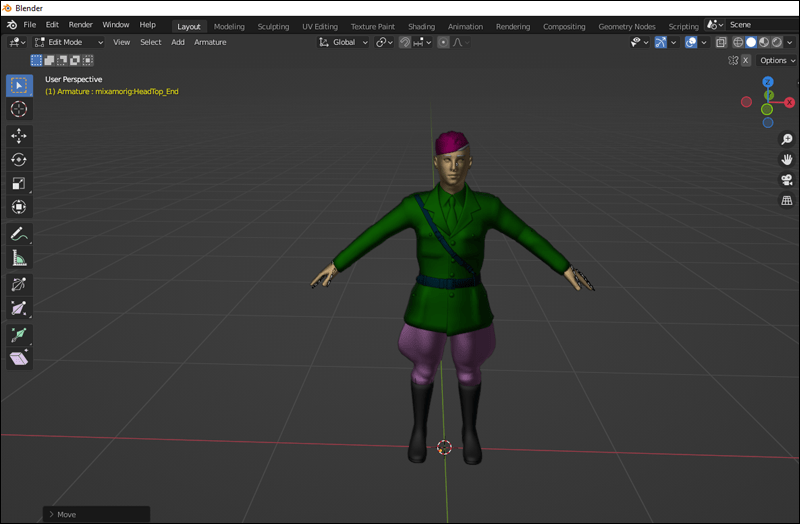The width and height of the screenshot is (800, 524).
Task: Activate the Measure tool
Action: [19, 258]
